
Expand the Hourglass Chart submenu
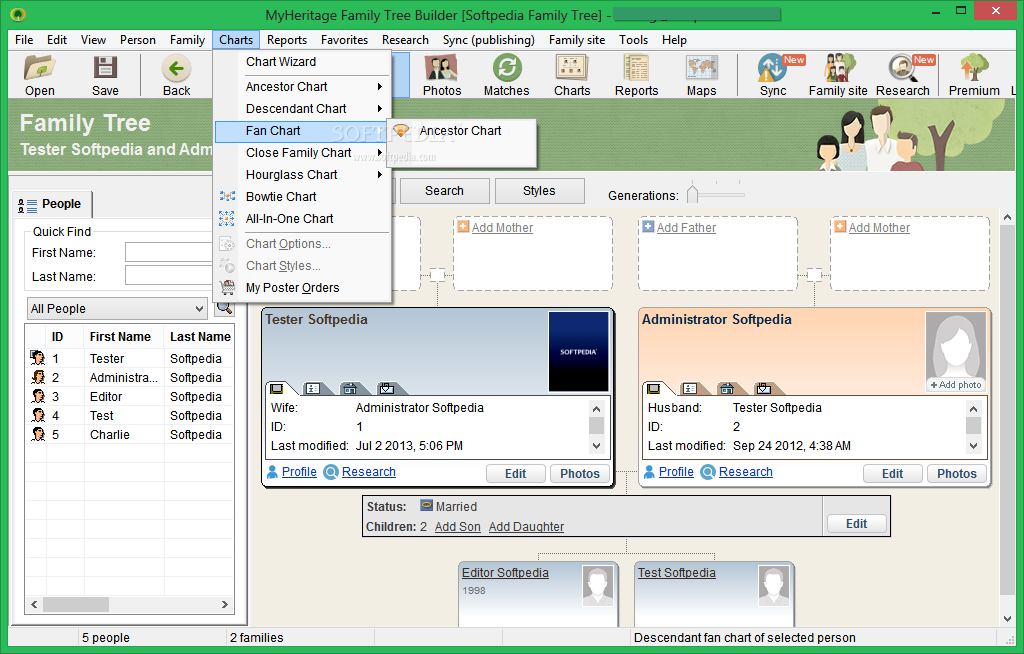(304, 174)
